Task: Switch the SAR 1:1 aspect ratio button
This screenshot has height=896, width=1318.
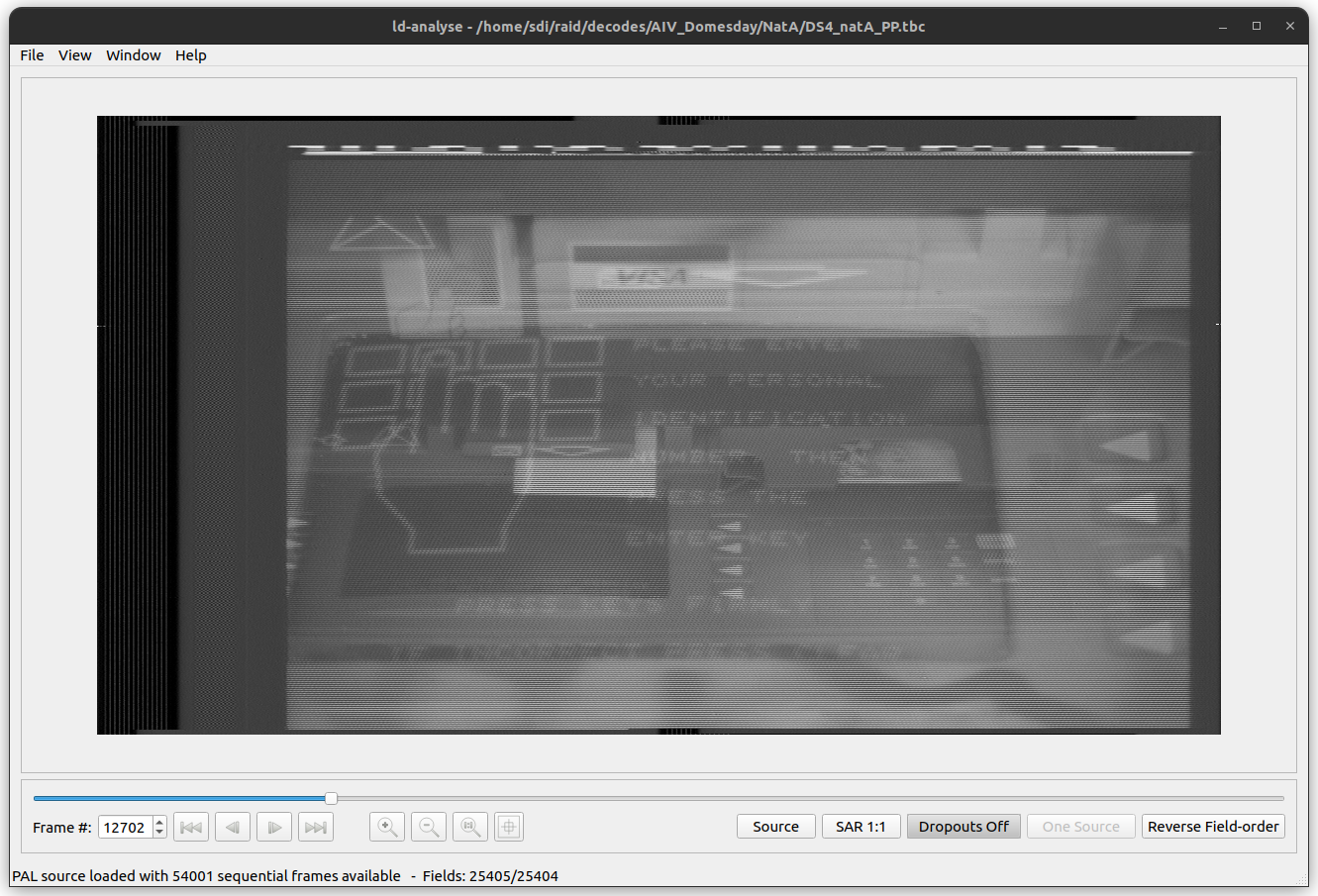Action: [x=861, y=827]
